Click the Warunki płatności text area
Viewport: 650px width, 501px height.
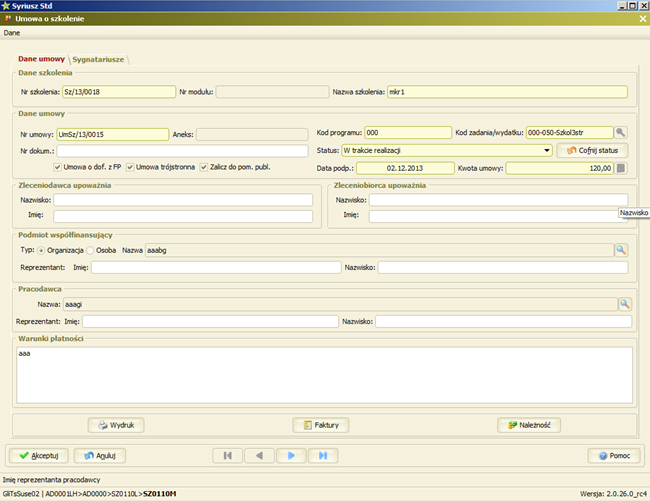[325, 375]
